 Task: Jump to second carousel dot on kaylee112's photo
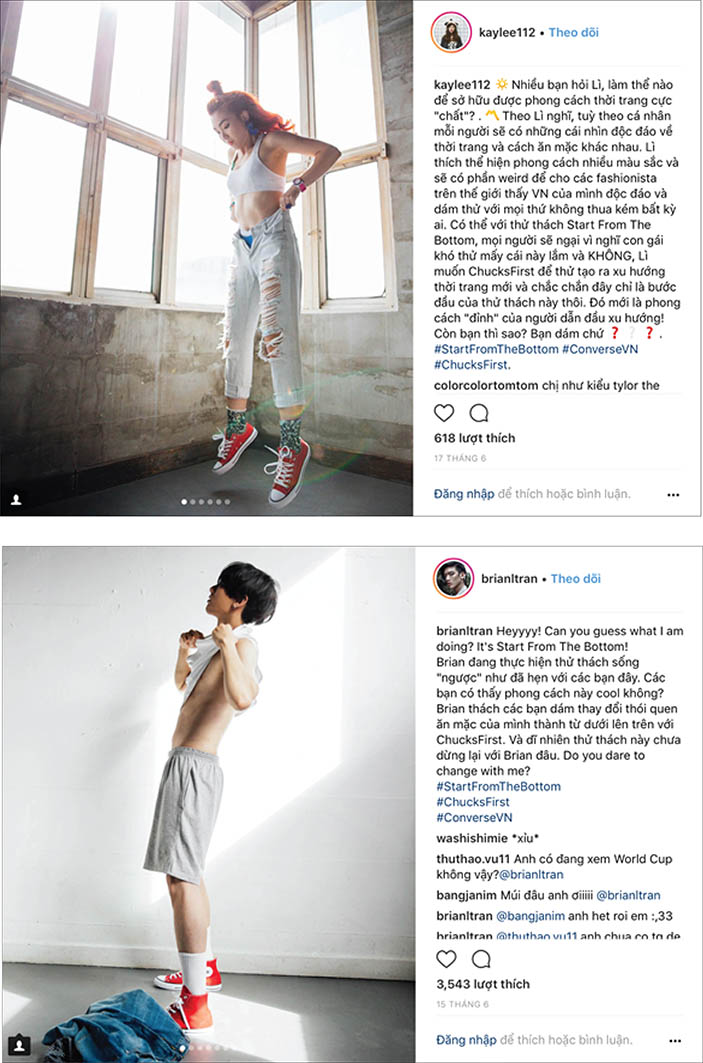coord(193,502)
